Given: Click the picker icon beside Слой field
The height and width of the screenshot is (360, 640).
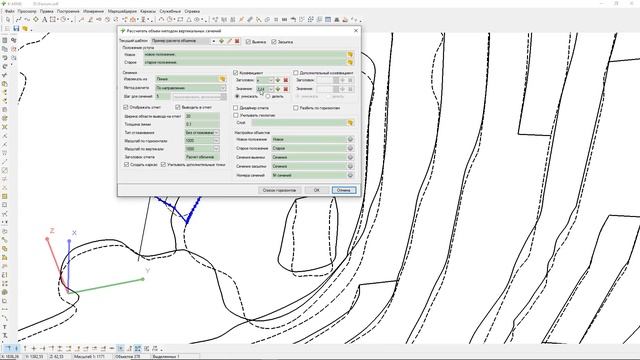Looking at the screenshot, I should tap(350, 122).
